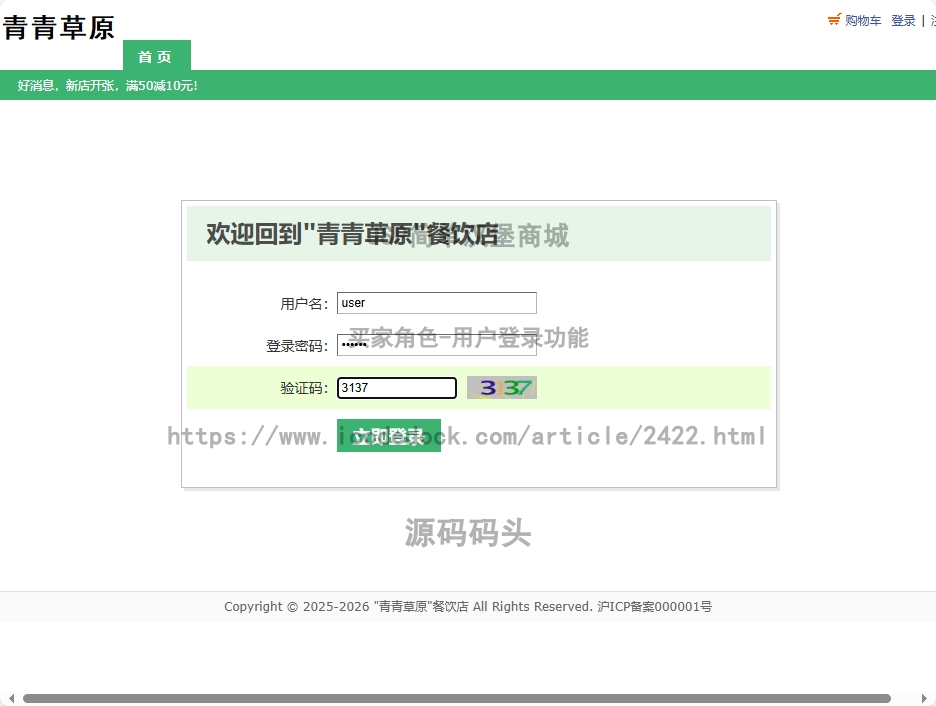Click the 用户名 label
This screenshot has height=706, width=936.
304,304
